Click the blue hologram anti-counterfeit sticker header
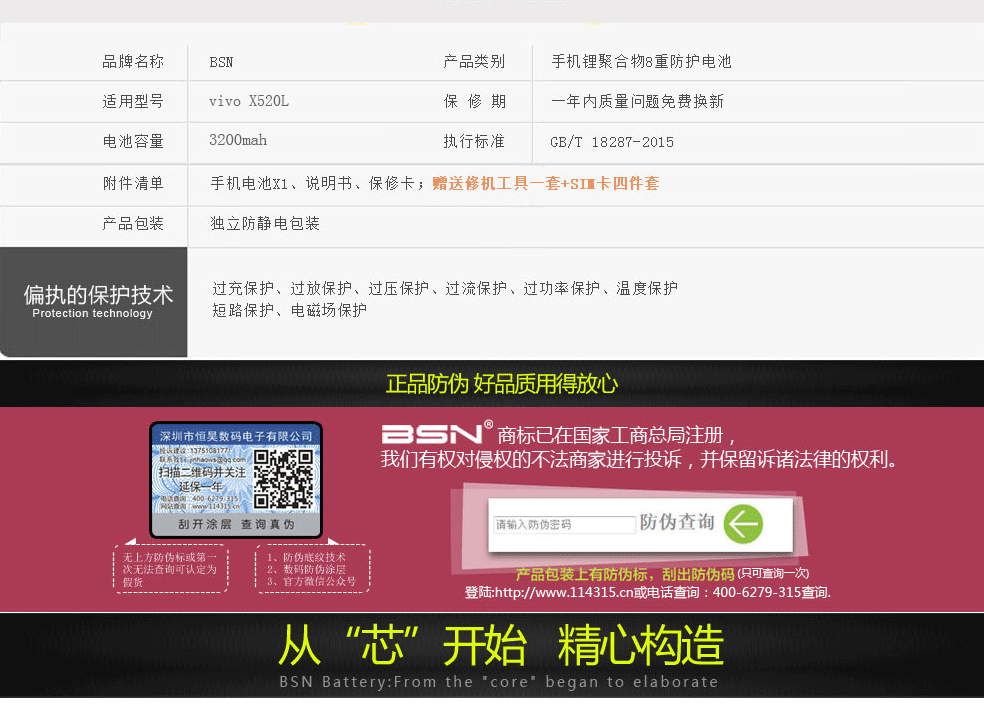984x714 pixels. [x=236, y=436]
